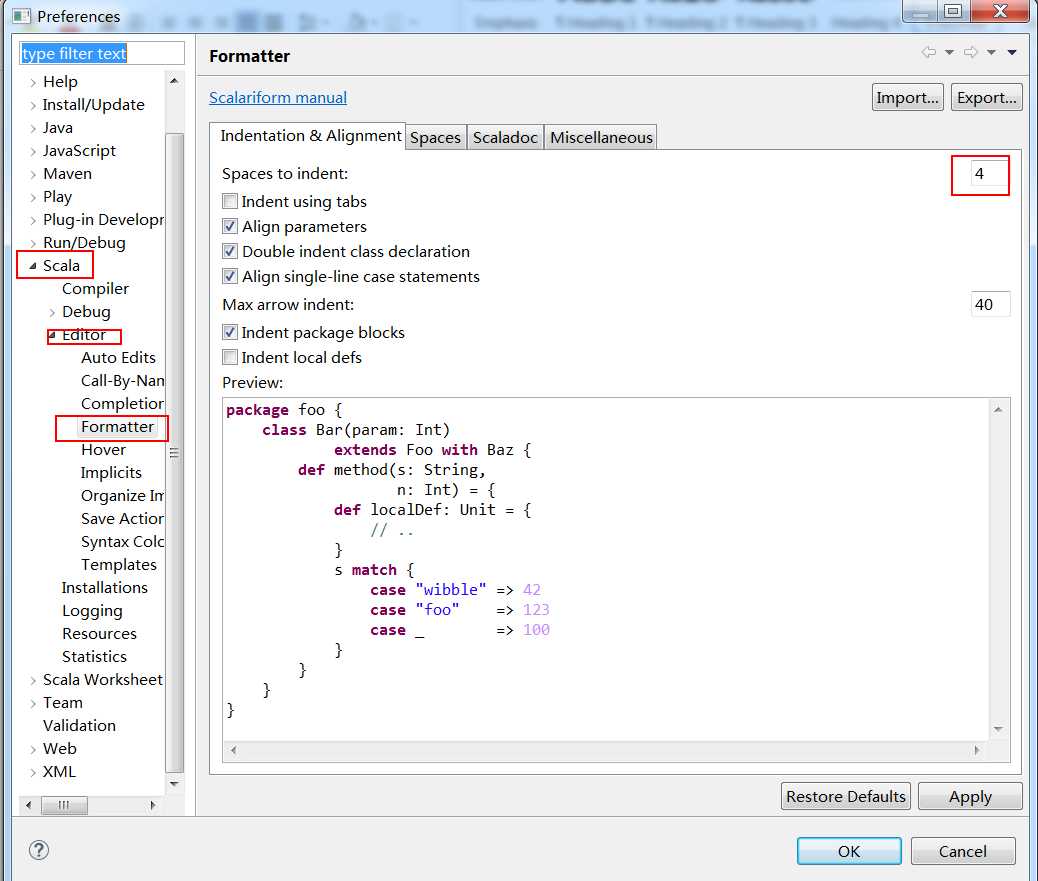Image resolution: width=1038 pixels, height=881 pixels.
Task: Click preview horizontal scrollbar right arrow
Action: (x=977, y=750)
